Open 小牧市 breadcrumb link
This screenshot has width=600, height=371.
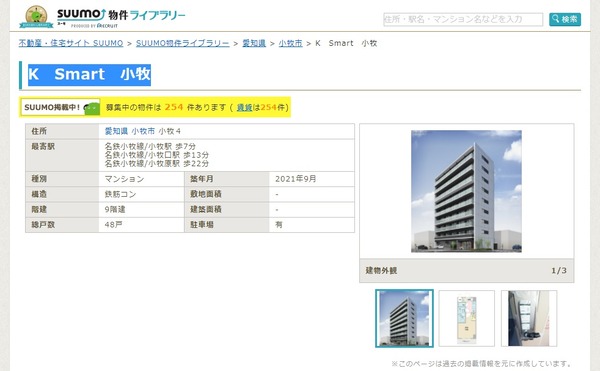point(290,43)
